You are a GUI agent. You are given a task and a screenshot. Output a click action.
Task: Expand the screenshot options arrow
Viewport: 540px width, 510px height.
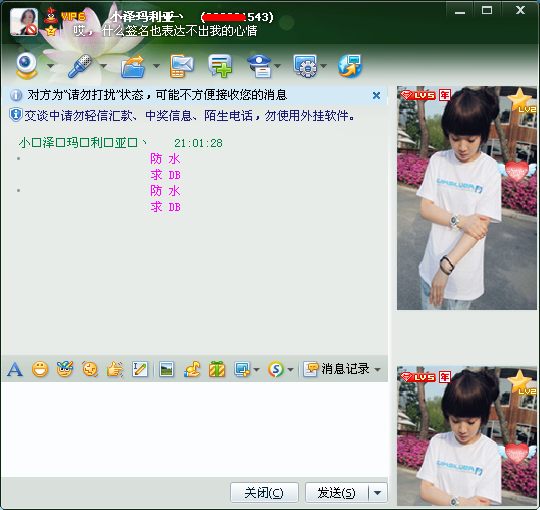click(256, 370)
